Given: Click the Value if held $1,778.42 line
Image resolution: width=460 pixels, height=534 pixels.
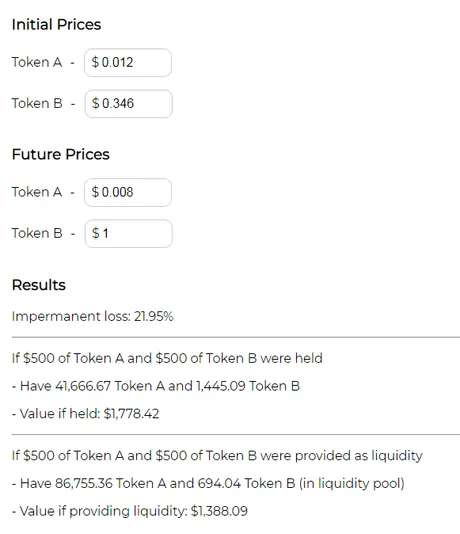Looking at the screenshot, I should click(x=85, y=414).
